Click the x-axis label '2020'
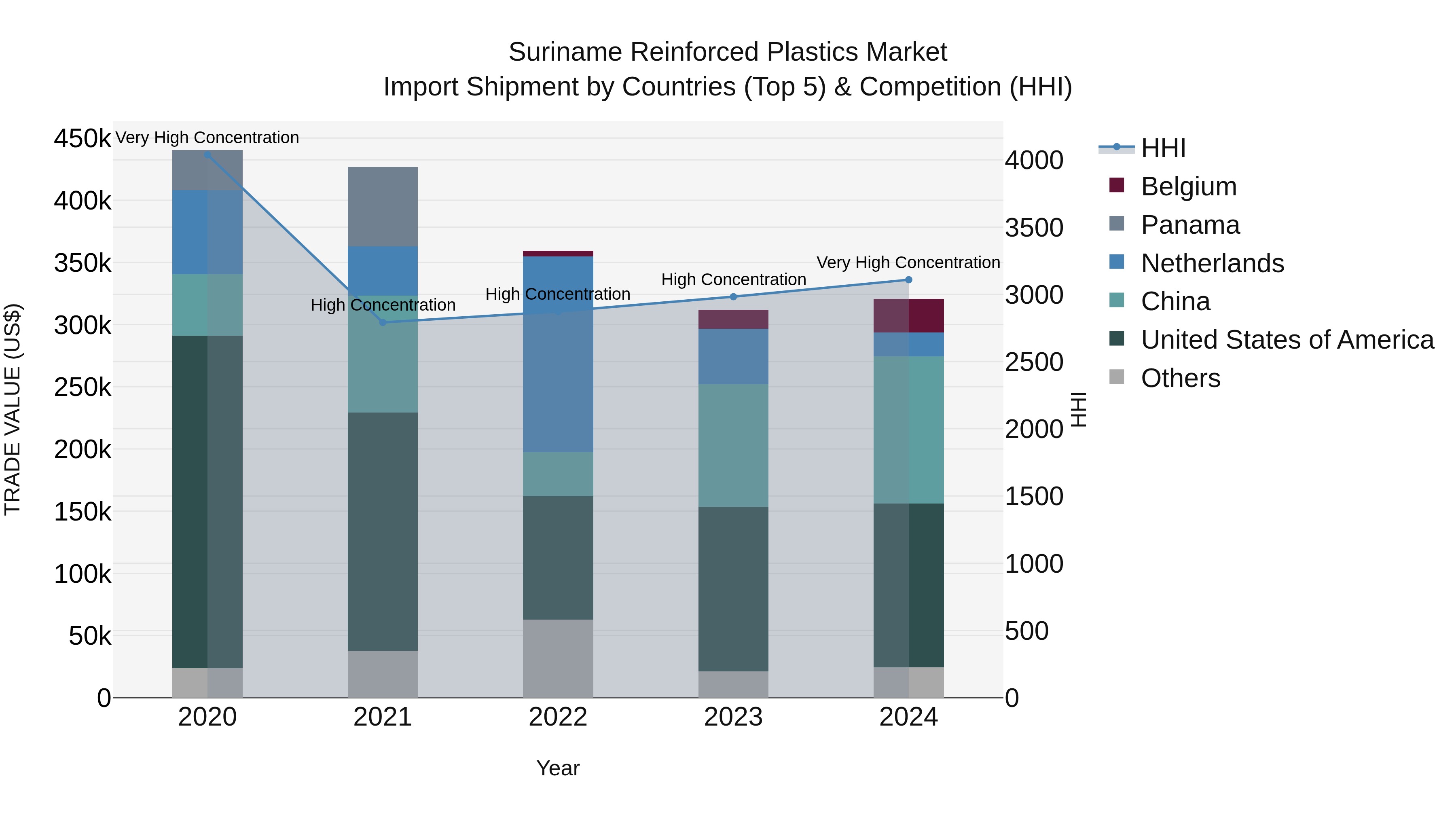The height and width of the screenshot is (819, 1456). click(207, 717)
